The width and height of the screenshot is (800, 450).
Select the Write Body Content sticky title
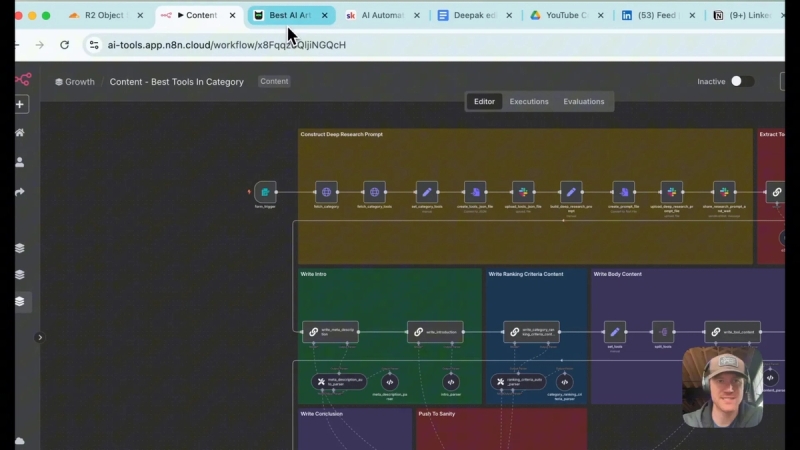[x=617, y=274]
